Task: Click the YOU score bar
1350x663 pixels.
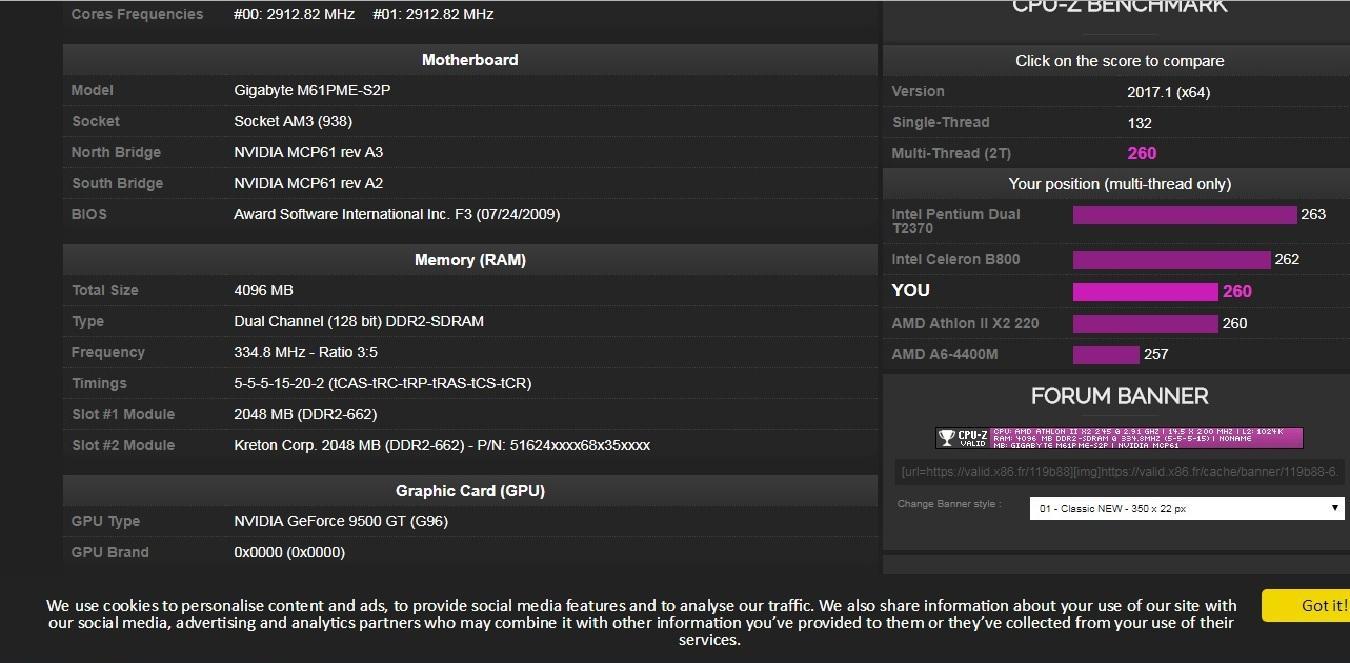Action: (x=1146, y=292)
